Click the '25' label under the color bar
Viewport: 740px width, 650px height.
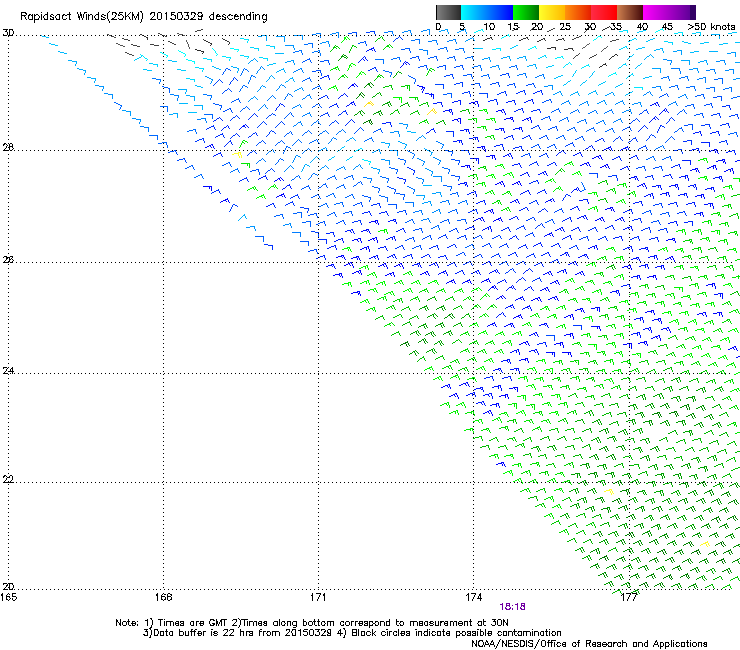(565, 26)
